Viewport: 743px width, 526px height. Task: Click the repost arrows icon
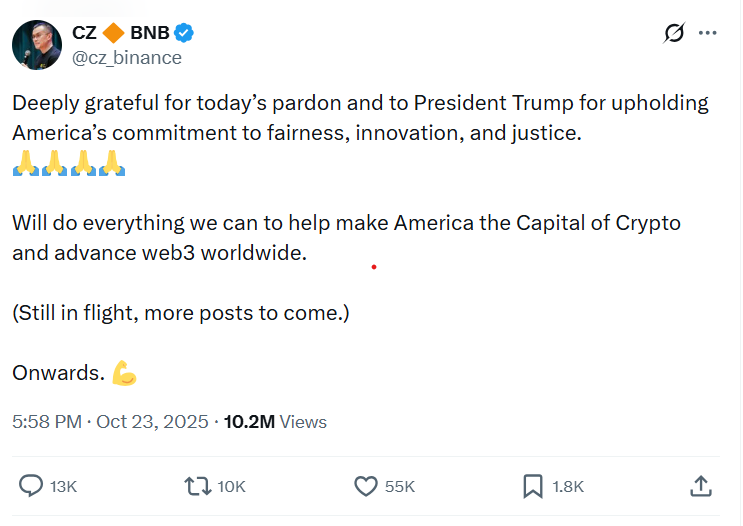pos(198,486)
